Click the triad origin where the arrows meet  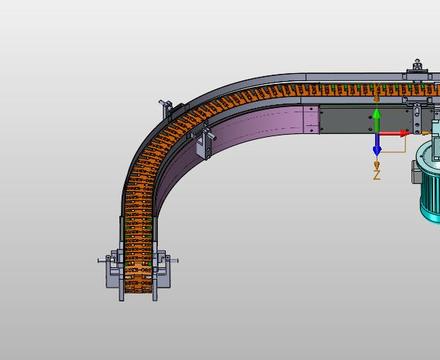click(377, 133)
